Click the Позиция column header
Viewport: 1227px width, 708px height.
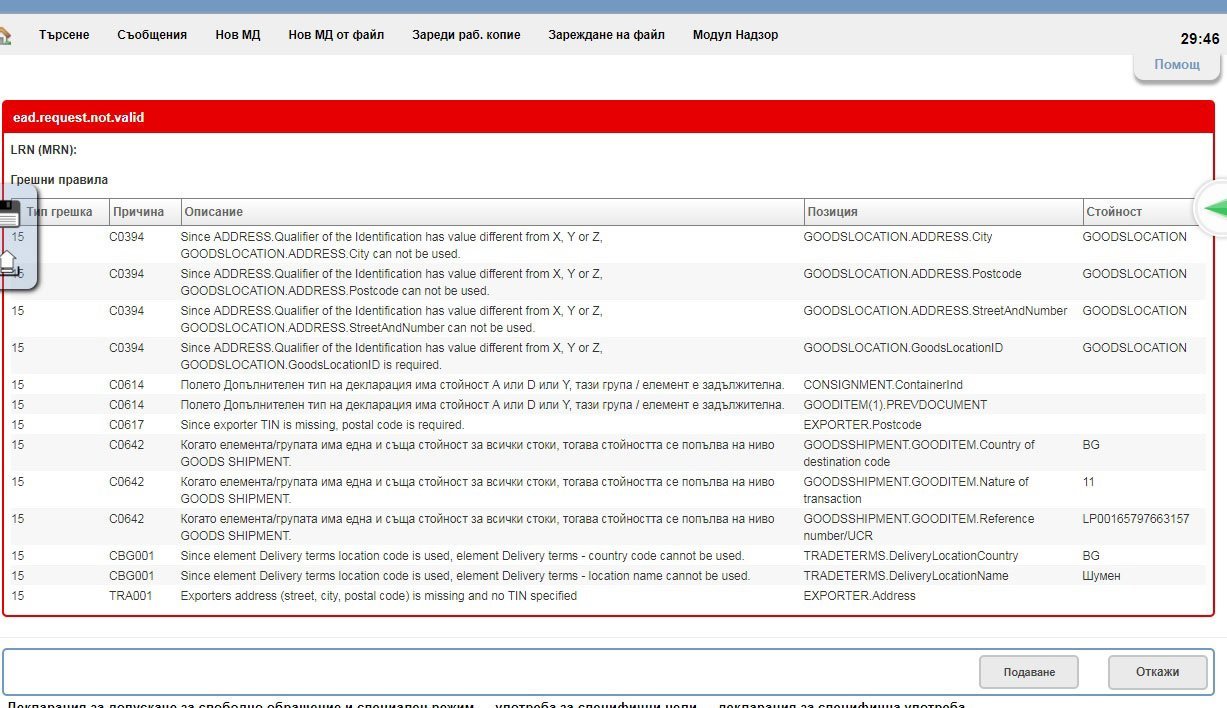point(833,212)
